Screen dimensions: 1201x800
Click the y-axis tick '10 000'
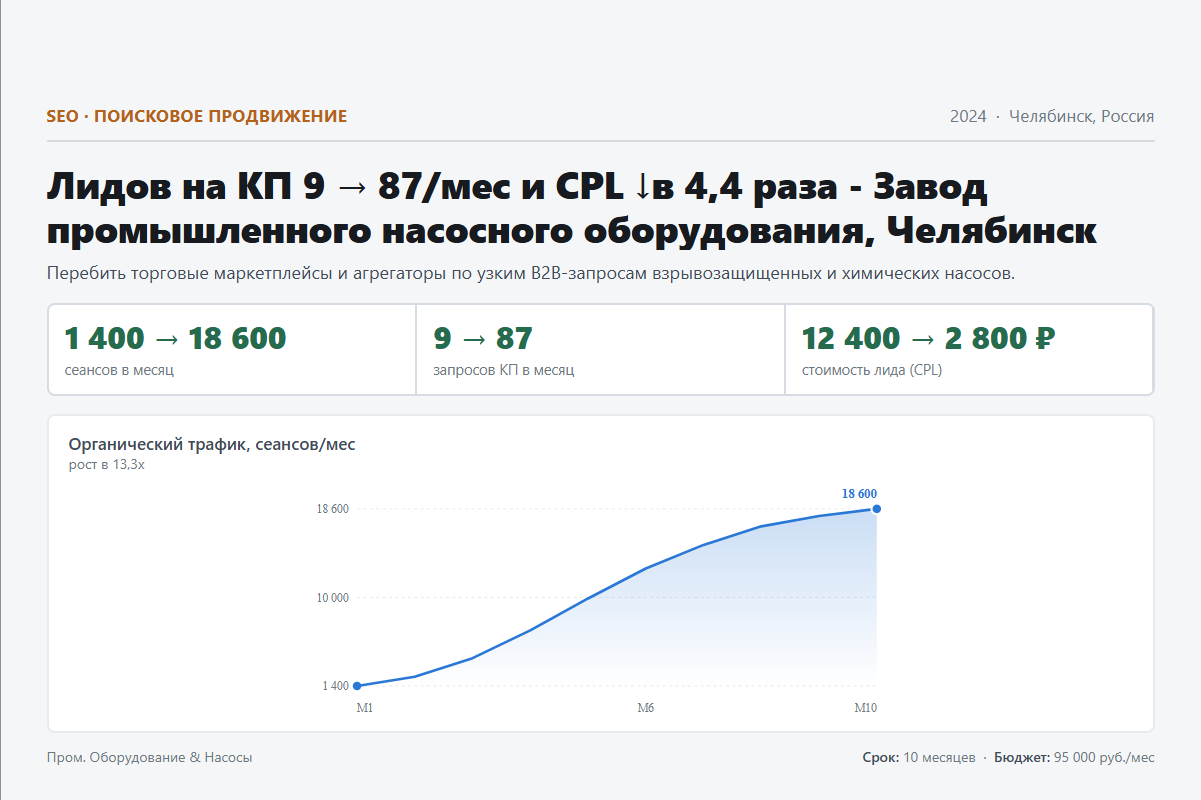[x=333, y=598]
